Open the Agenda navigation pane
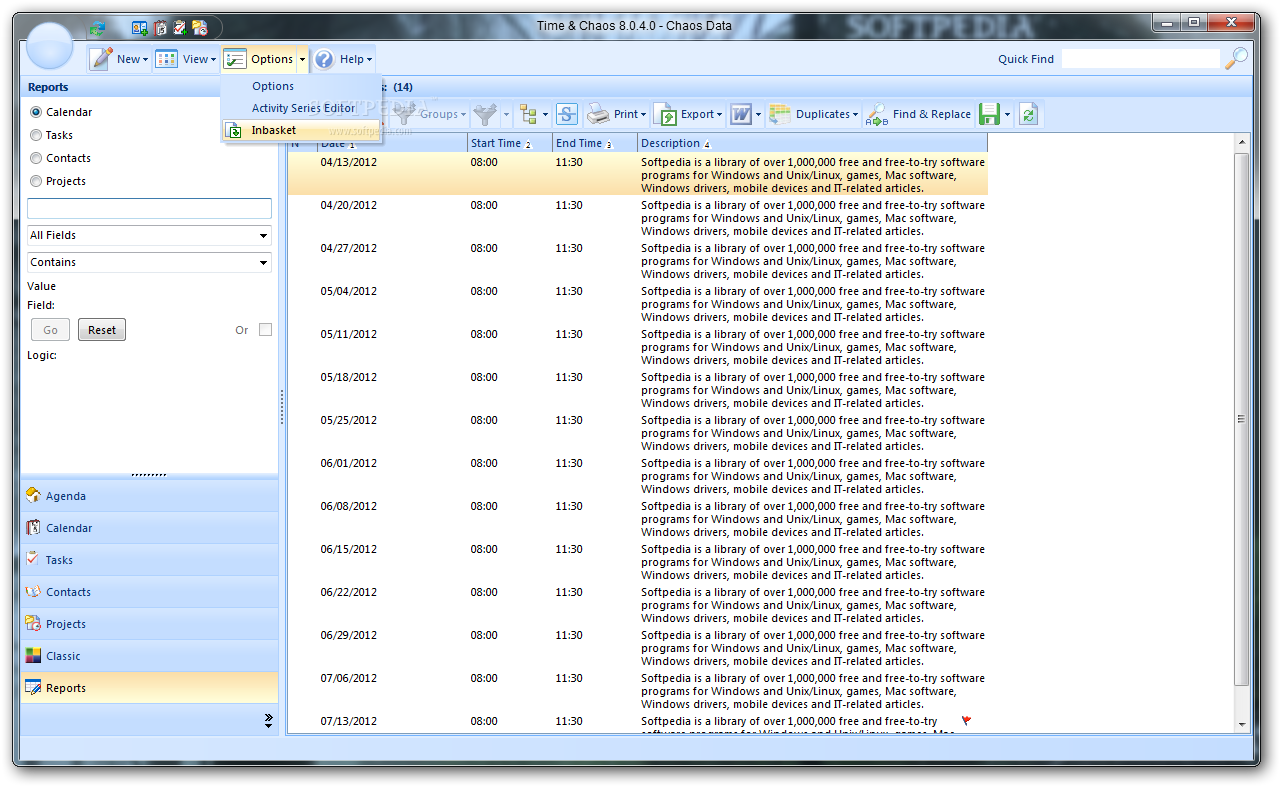 (x=149, y=496)
